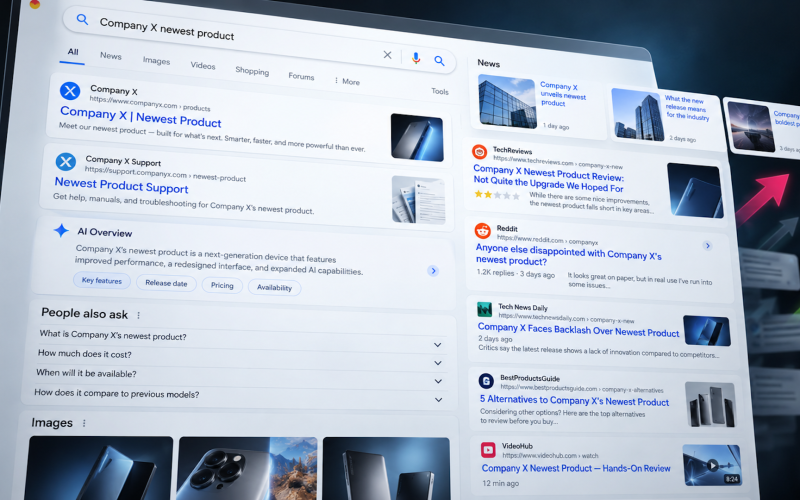Image resolution: width=800 pixels, height=500 pixels.
Task: Open "Company X Newest Product — Hands-On Review" link
Action: (x=576, y=468)
